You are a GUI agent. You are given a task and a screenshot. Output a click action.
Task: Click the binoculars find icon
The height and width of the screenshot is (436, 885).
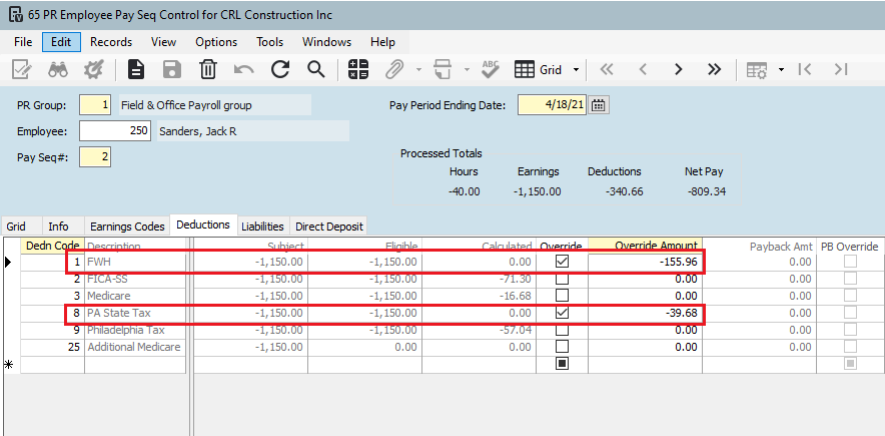(58, 69)
